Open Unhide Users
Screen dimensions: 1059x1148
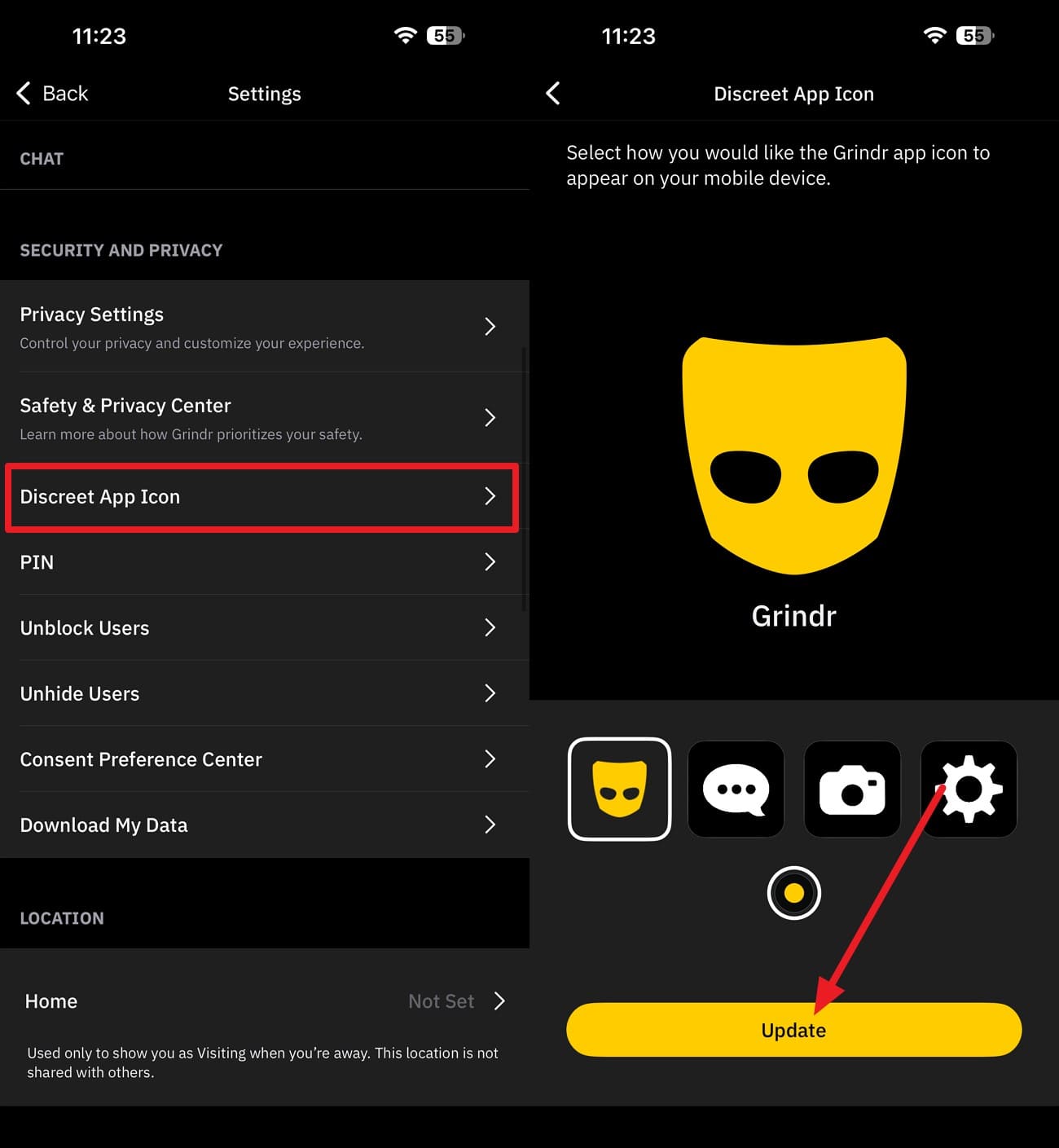coord(265,693)
